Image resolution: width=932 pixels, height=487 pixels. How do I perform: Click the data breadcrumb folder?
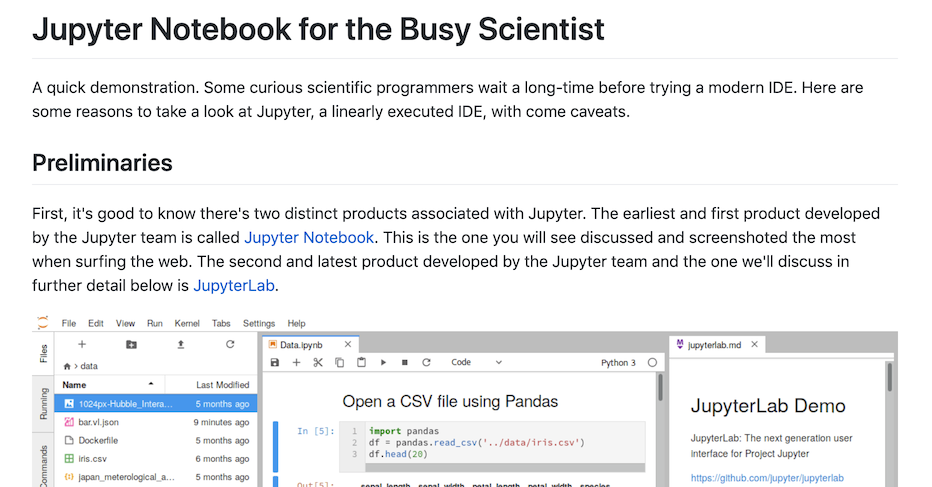tap(89, 366)
